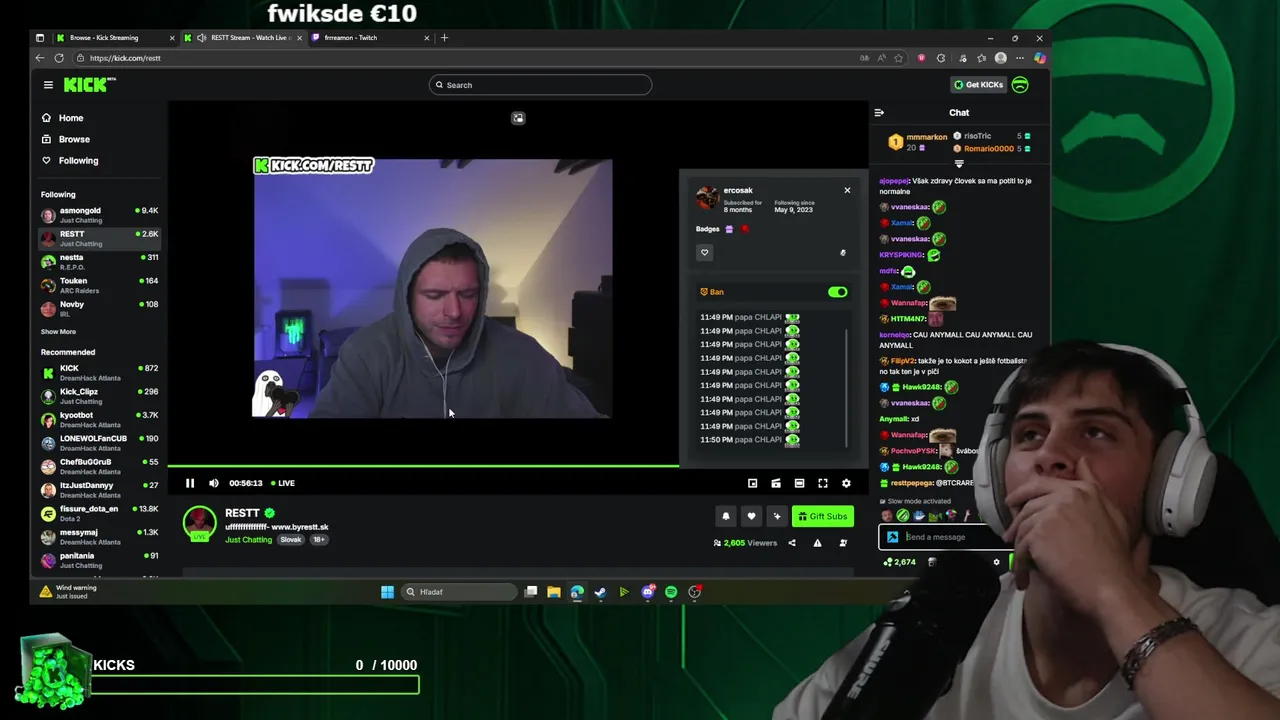Open recommended KICK channel
Image resolution: width=1280 pixels, height=720 pixels.
point(99,372)
